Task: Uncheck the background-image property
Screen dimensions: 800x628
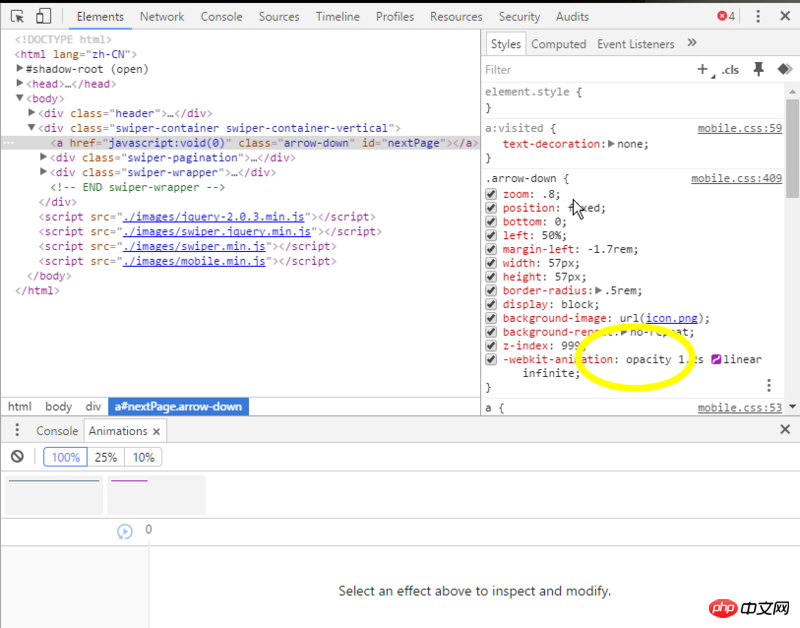Action: click(491, 318)
